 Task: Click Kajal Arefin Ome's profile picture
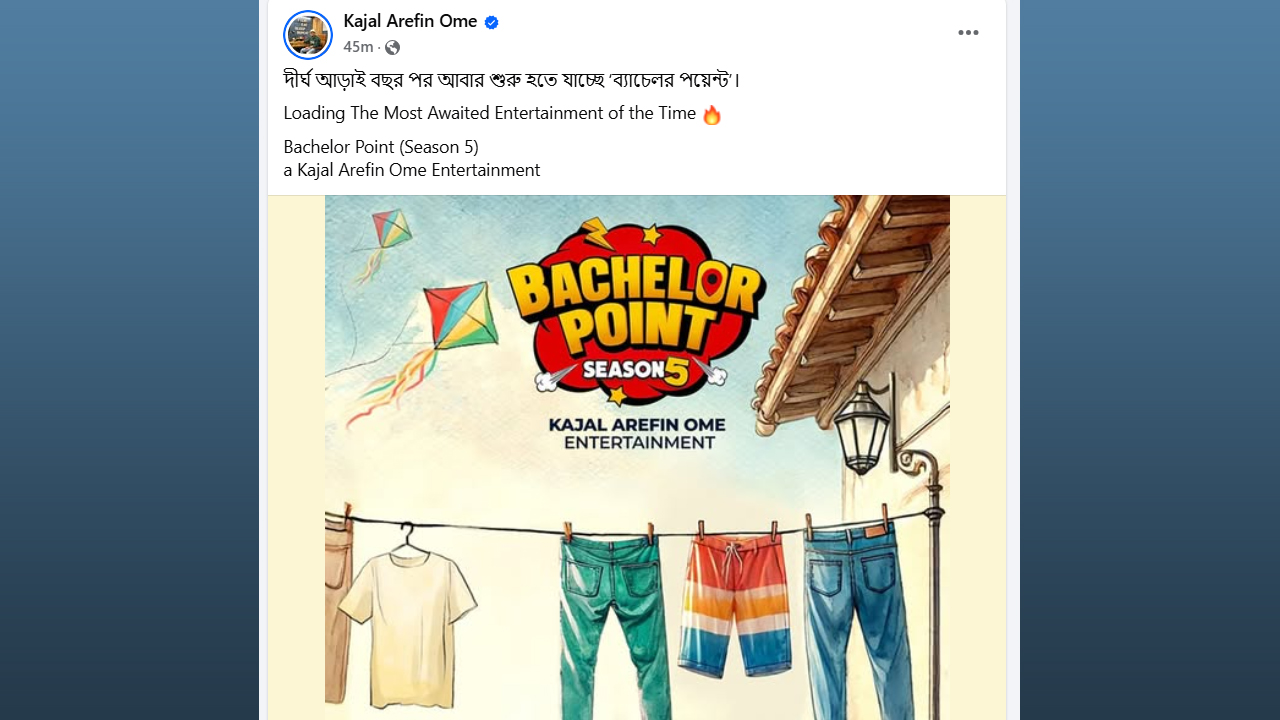[x=308, y=35]
